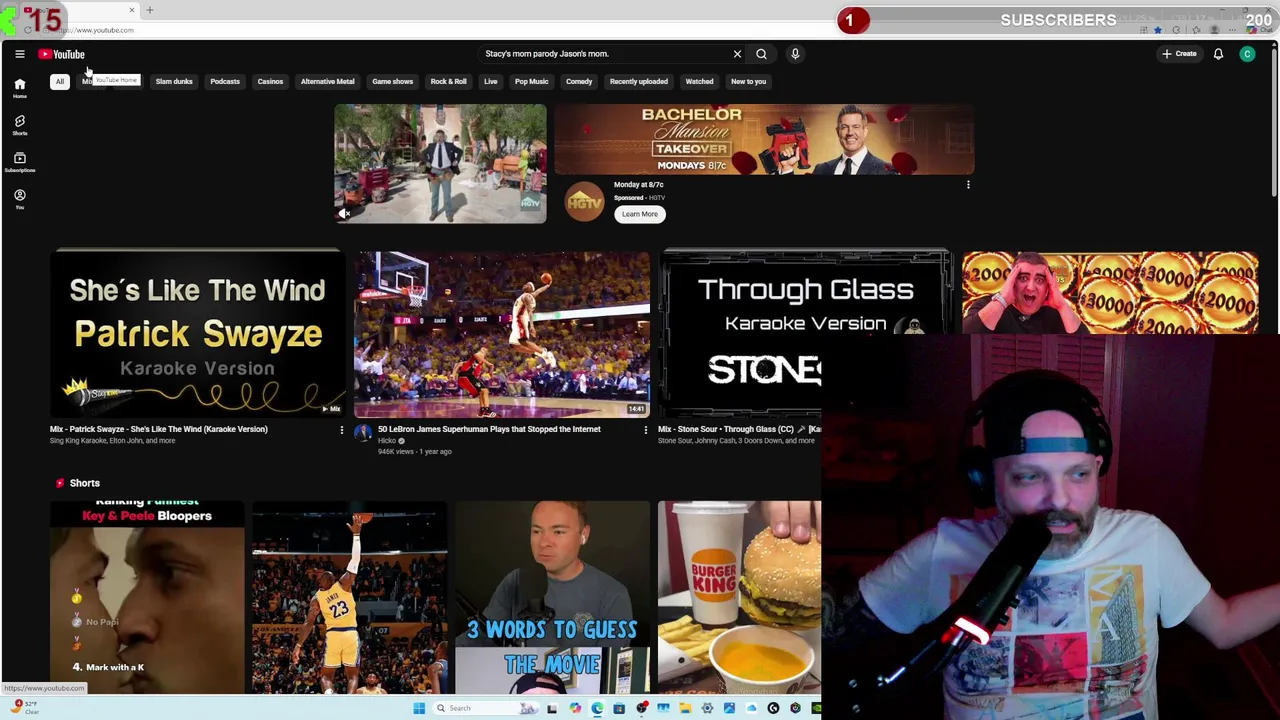Open 3 Words To Guess The Movie short
This screenshot has width=1280, height=720.
(552, 597)
